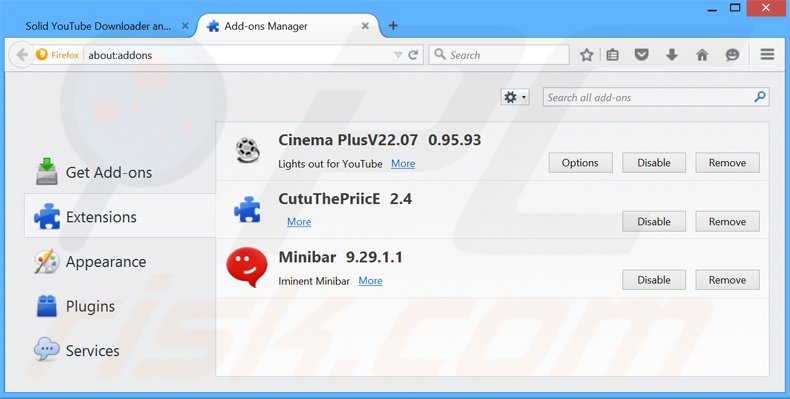Screen dimensions: 790x399
Task: Click the Search all add-ons field
Action: click(x=655, y=97)
